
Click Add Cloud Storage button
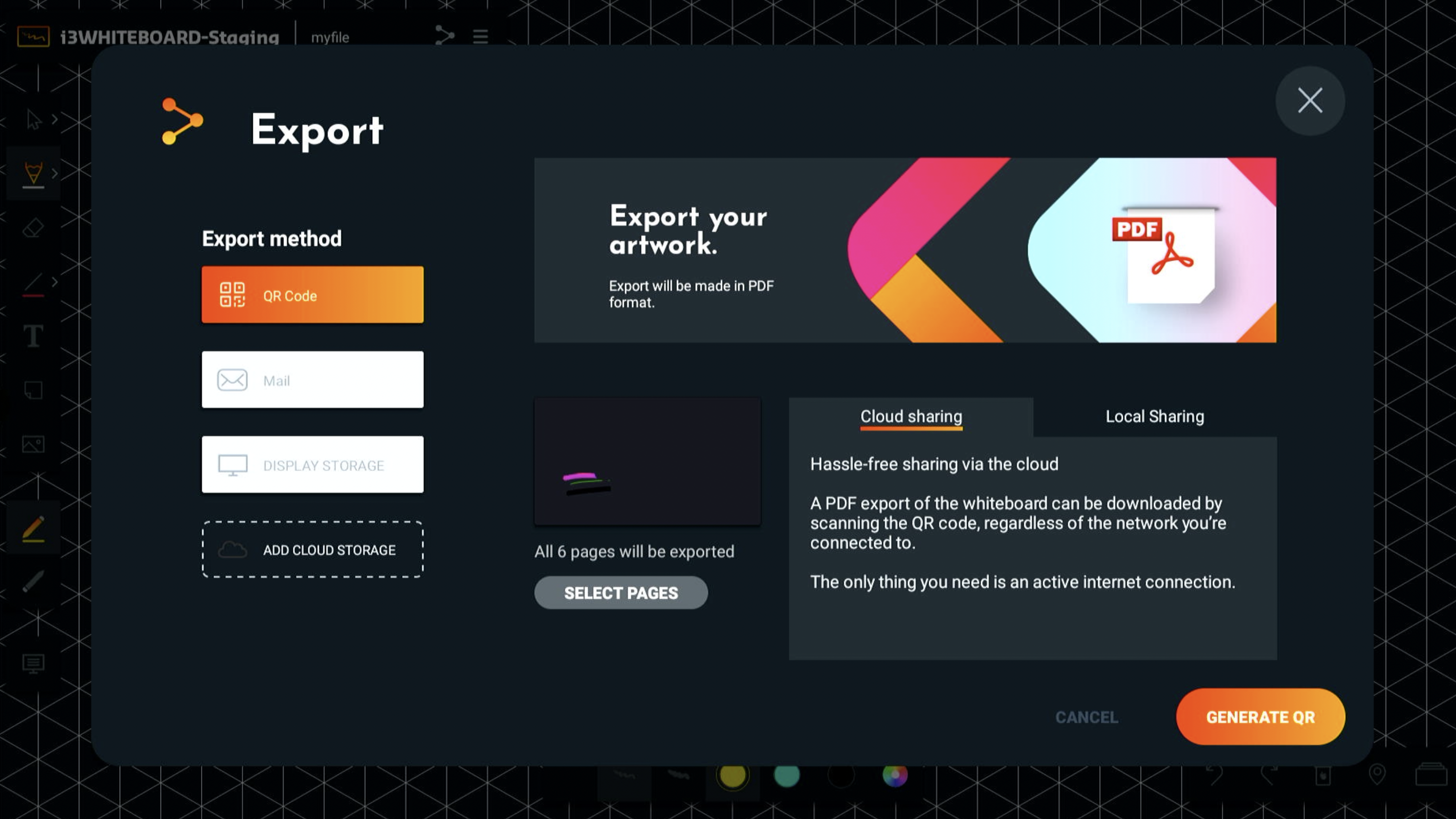click(312, 549)
